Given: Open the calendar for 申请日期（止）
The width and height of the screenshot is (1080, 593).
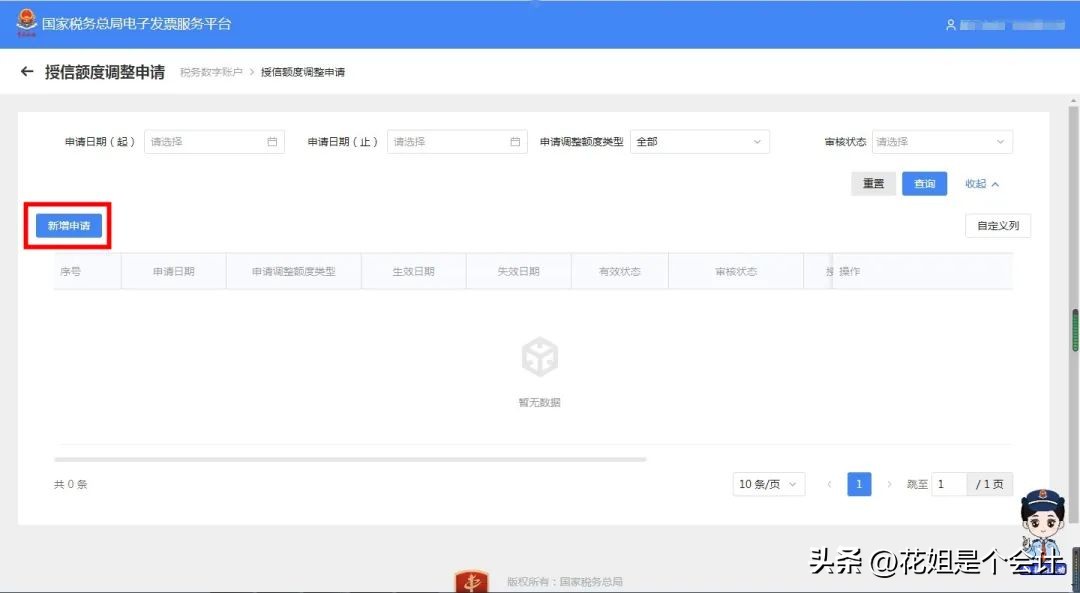Looking at the screenshot, I should 517,141.
